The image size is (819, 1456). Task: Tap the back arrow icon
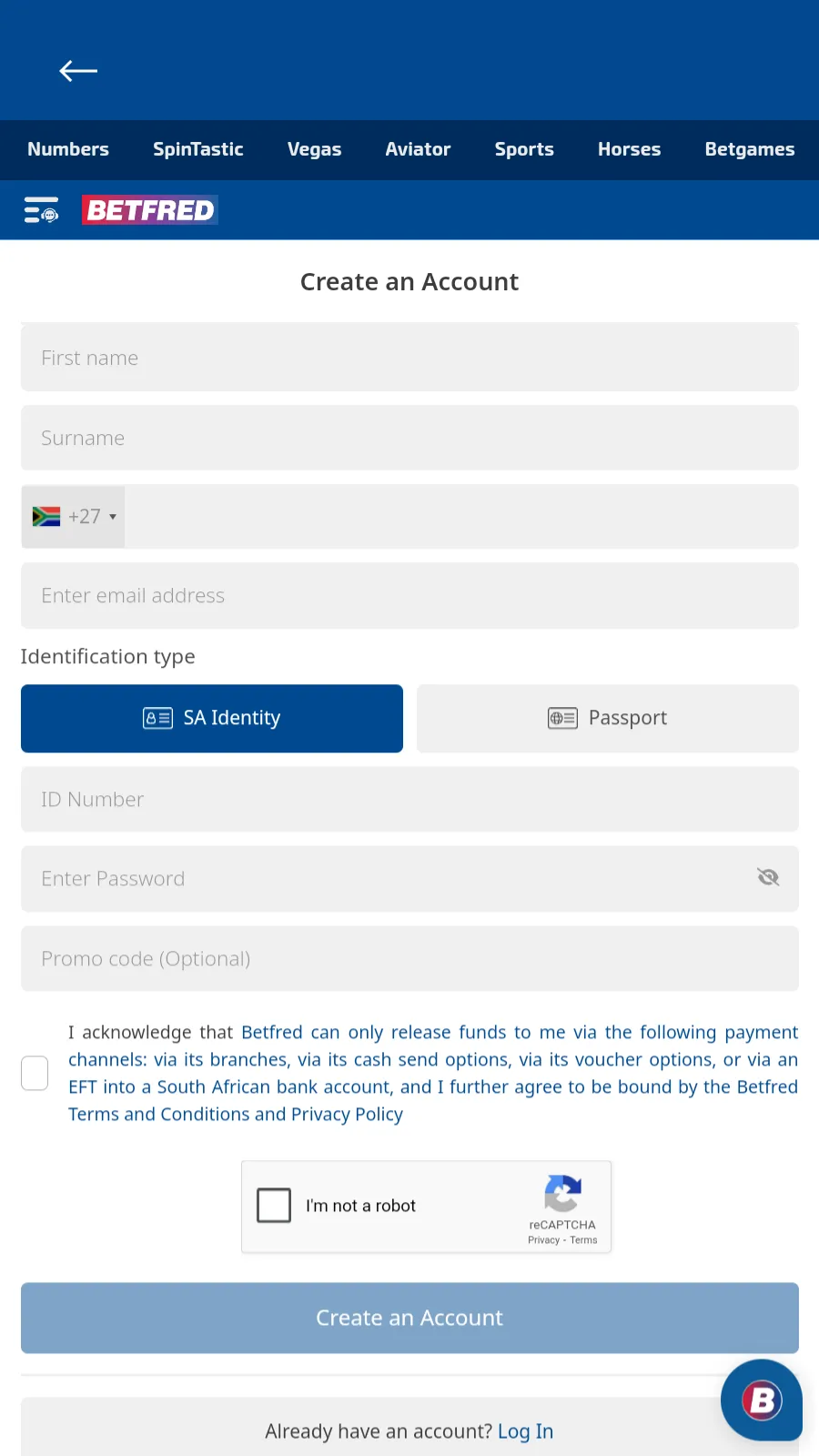(x=78, y=71)
